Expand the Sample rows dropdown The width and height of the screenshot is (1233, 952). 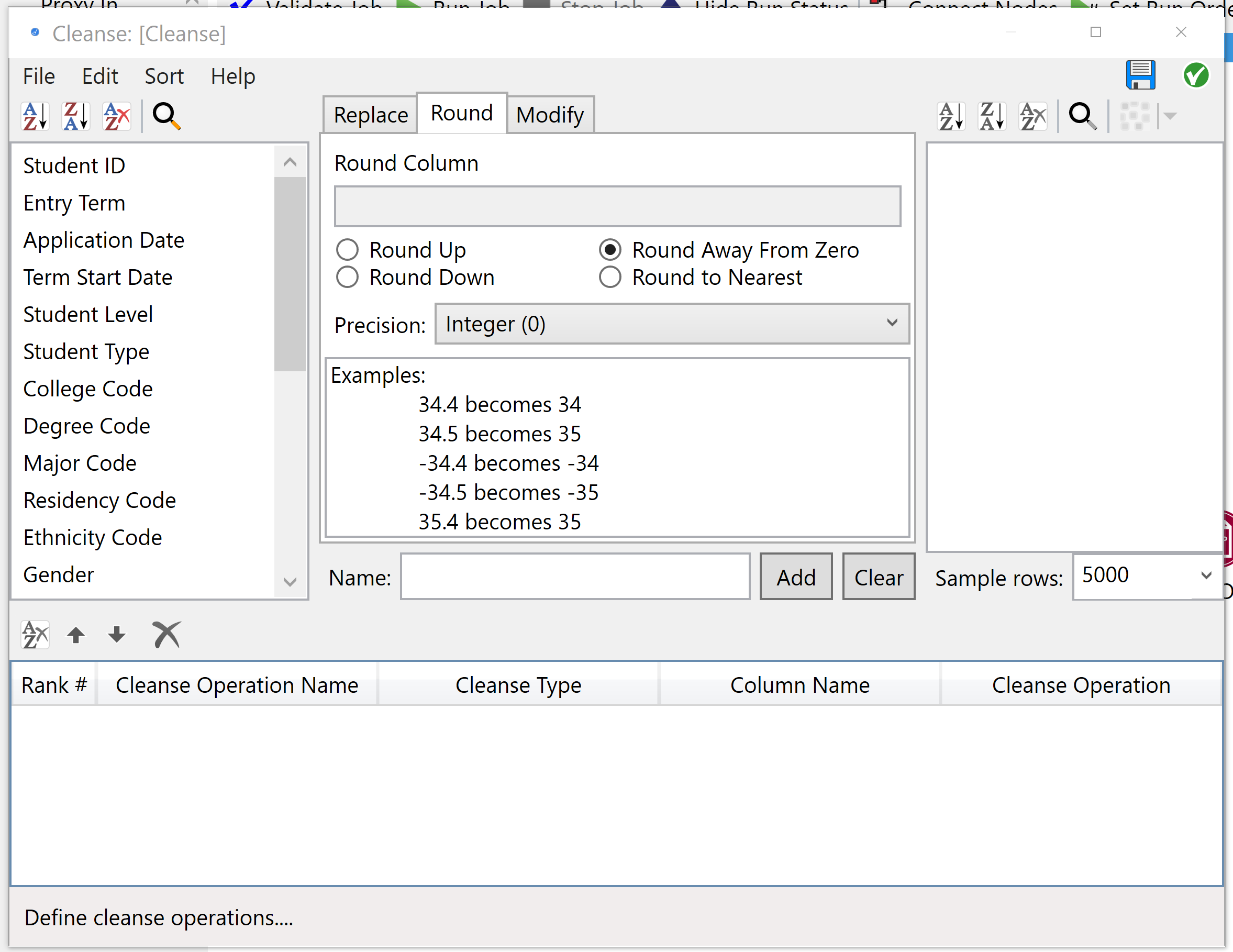click(x=1205, y=575)
